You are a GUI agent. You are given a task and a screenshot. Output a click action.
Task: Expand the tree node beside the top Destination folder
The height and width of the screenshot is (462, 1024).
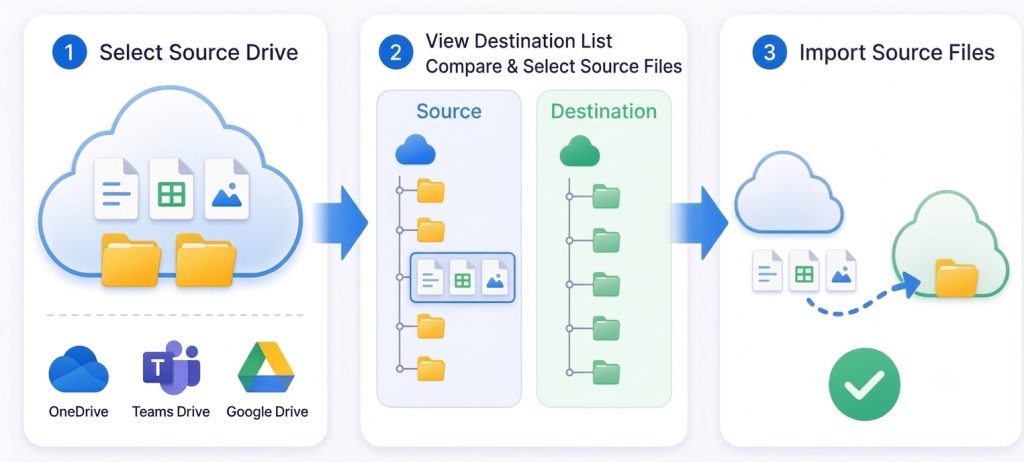(x=569, y=197)
